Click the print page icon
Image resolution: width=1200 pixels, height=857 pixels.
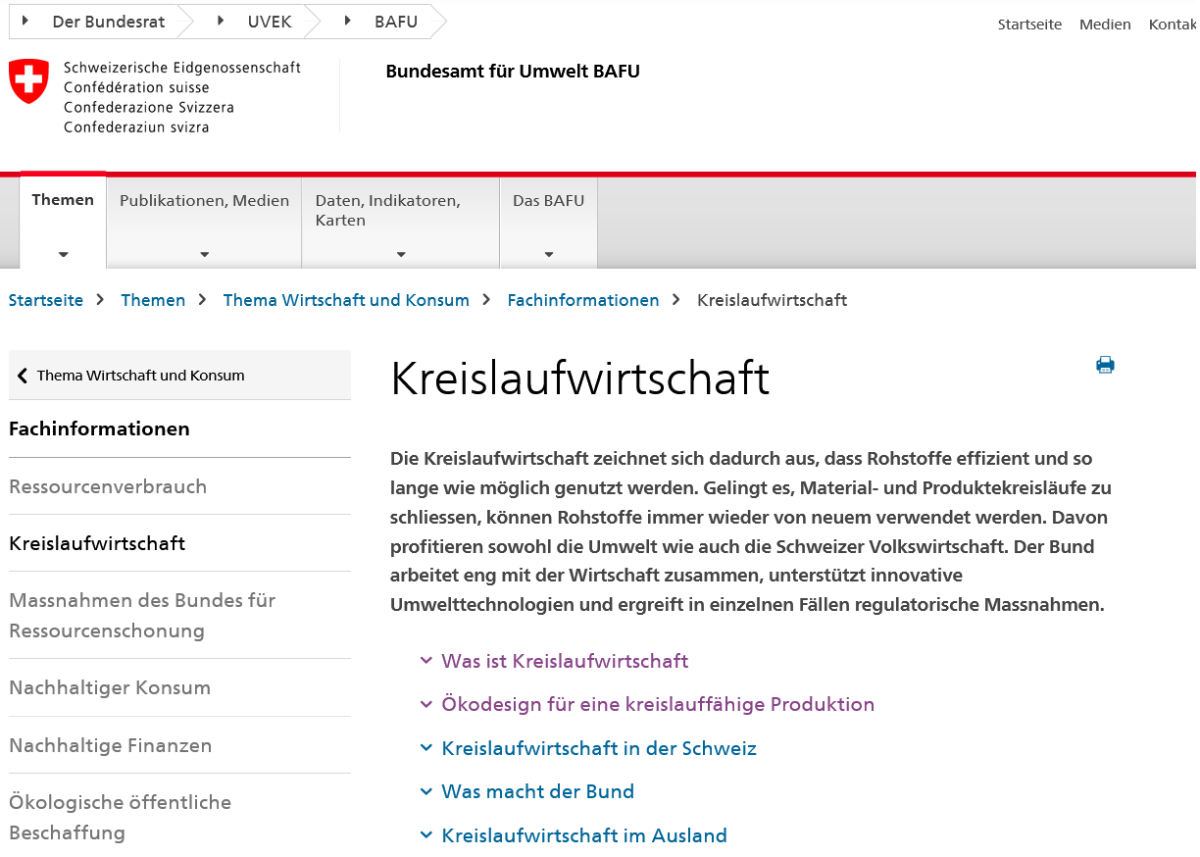(x=1105, y=365)
